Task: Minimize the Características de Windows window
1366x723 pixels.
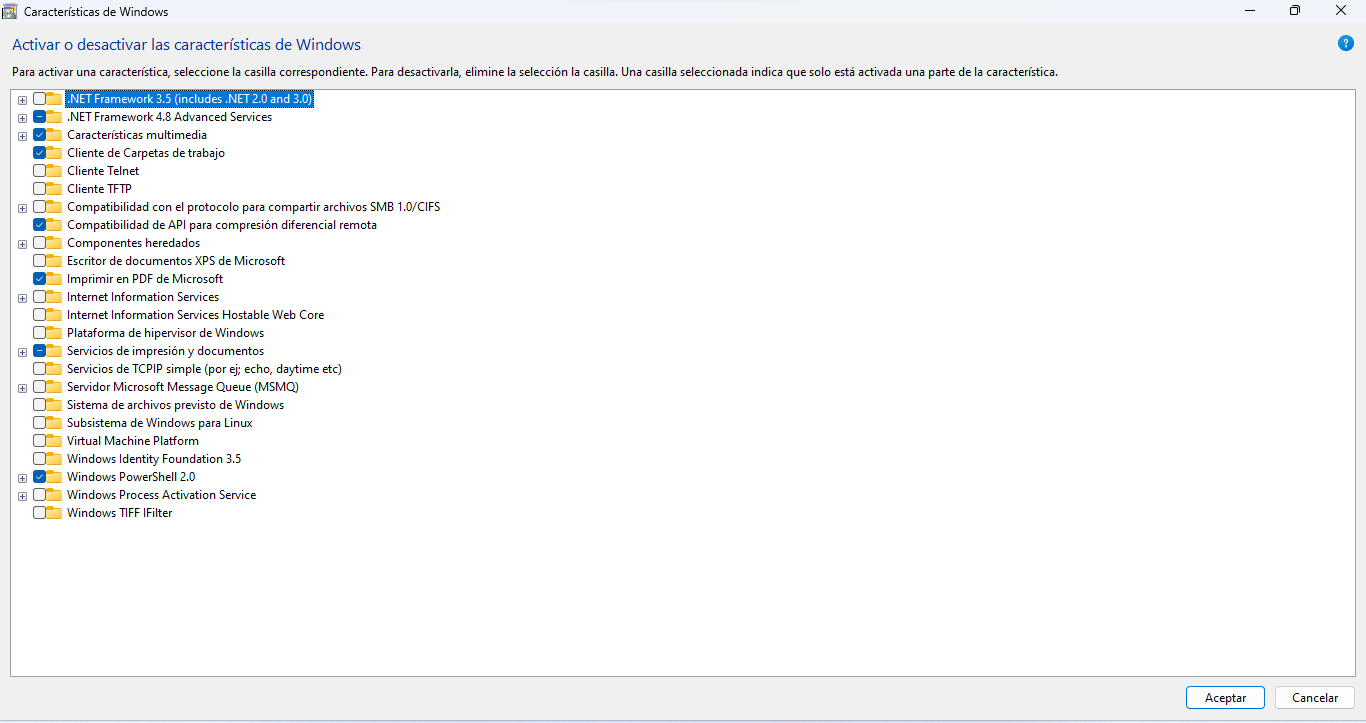Action: click(1250, 11)
